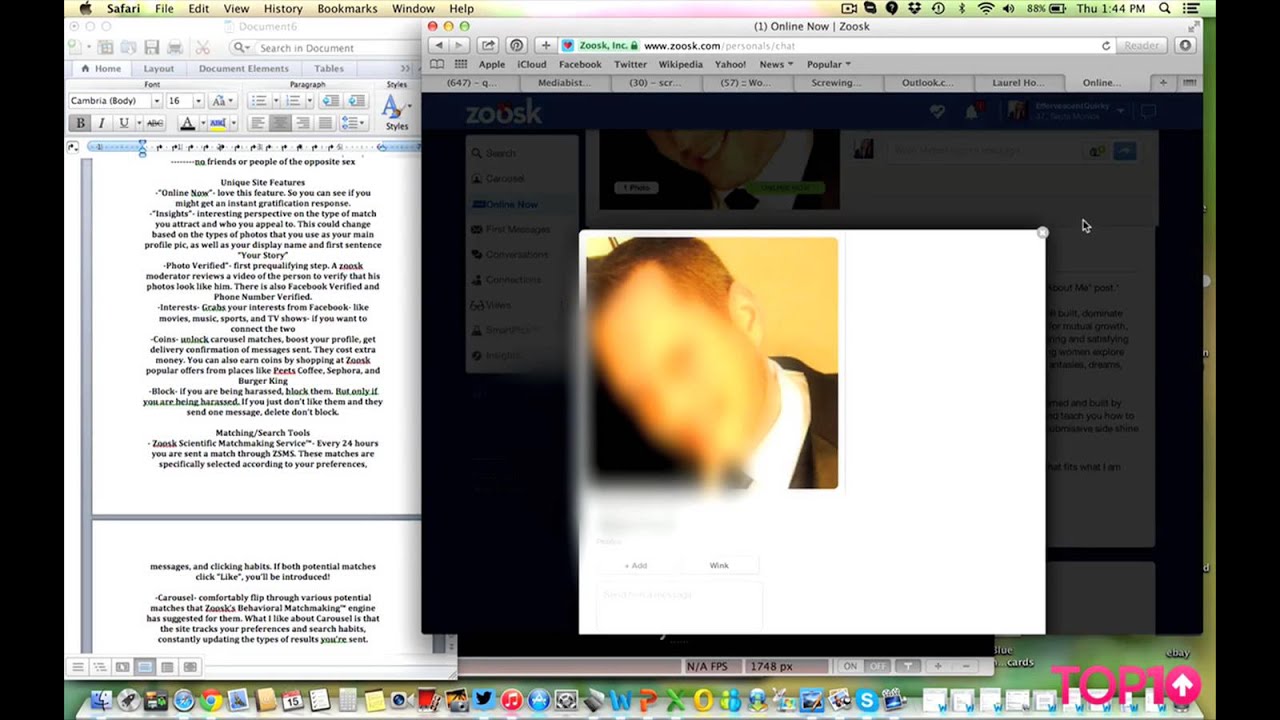
Task: Click the Safari back arrow
Action: [438, 45]
